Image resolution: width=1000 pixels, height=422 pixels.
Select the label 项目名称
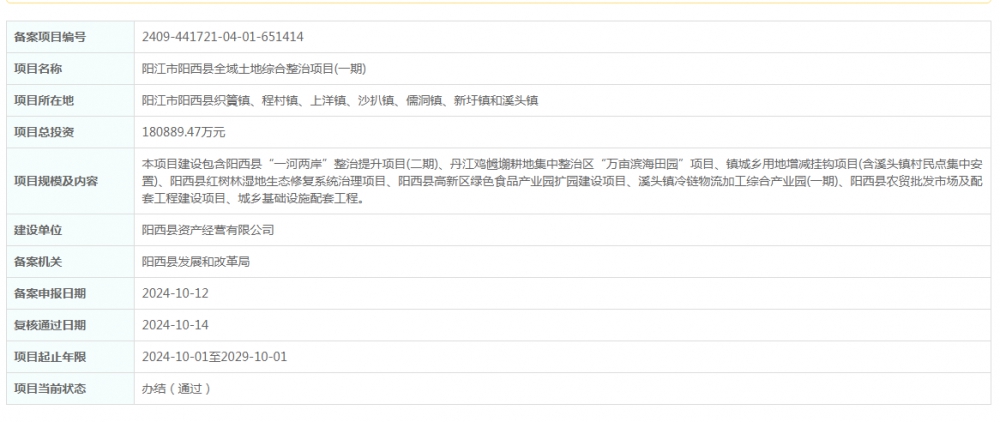38,69
